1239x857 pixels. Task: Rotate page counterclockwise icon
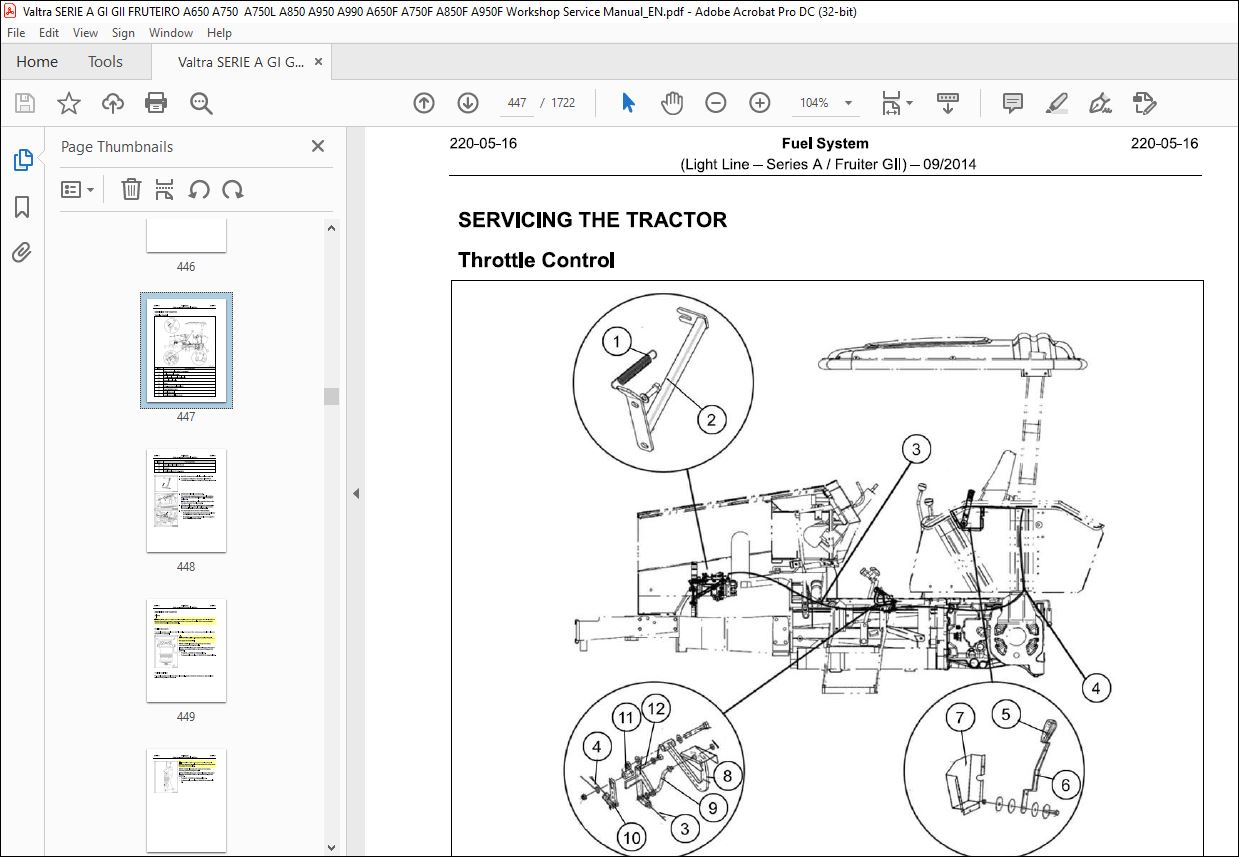click(x=199, y=189)
